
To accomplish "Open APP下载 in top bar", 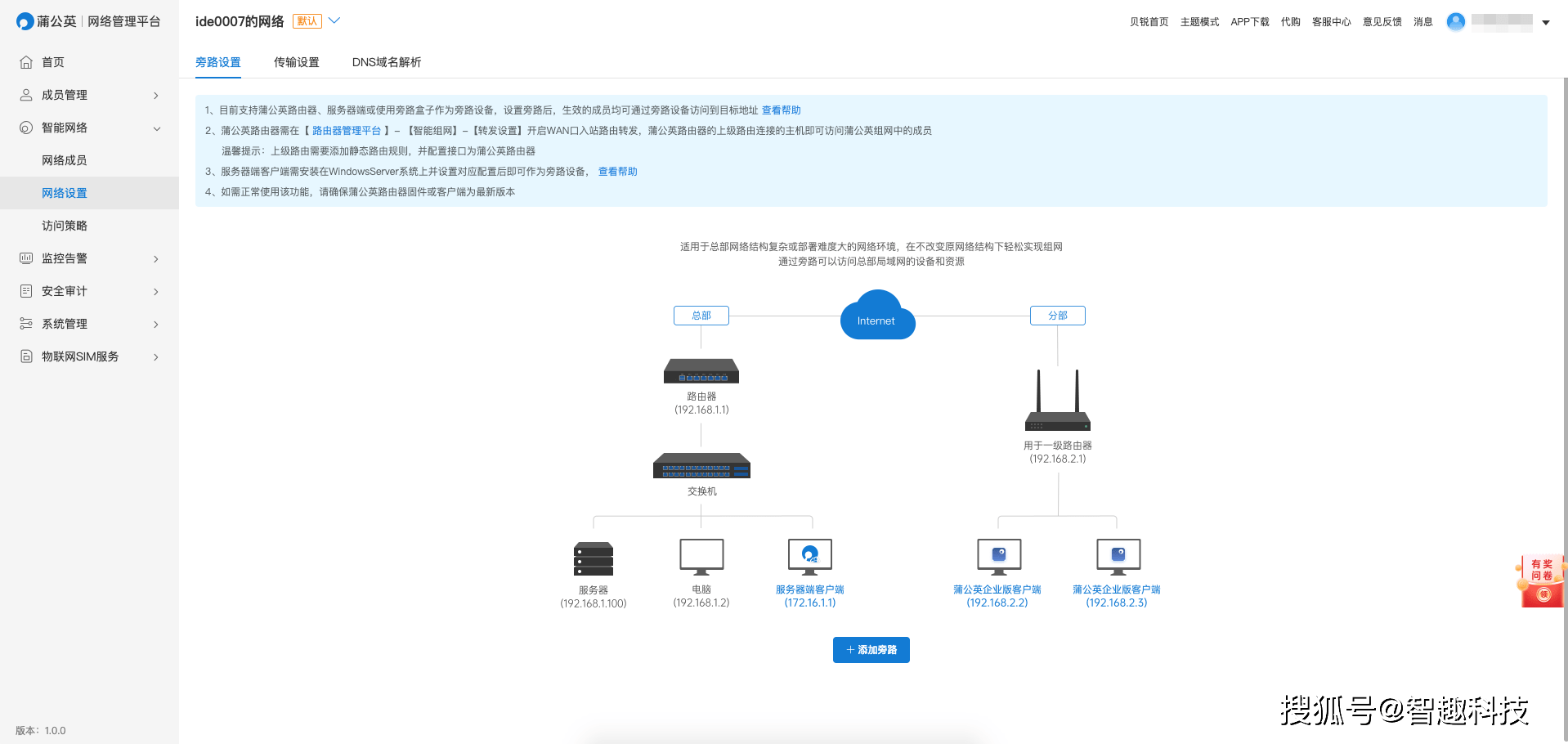I will click(1250, 22).
